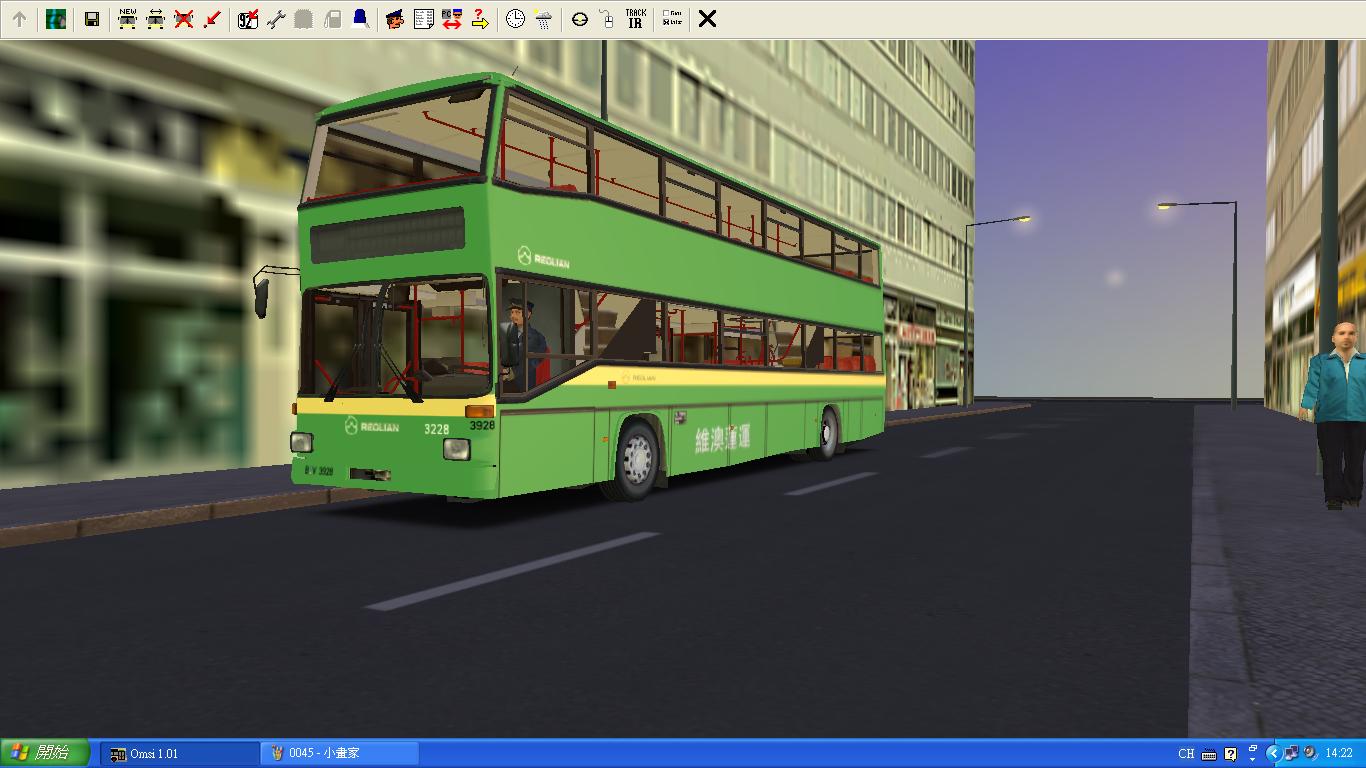Expand hidden tray icons arrow

1273,754
